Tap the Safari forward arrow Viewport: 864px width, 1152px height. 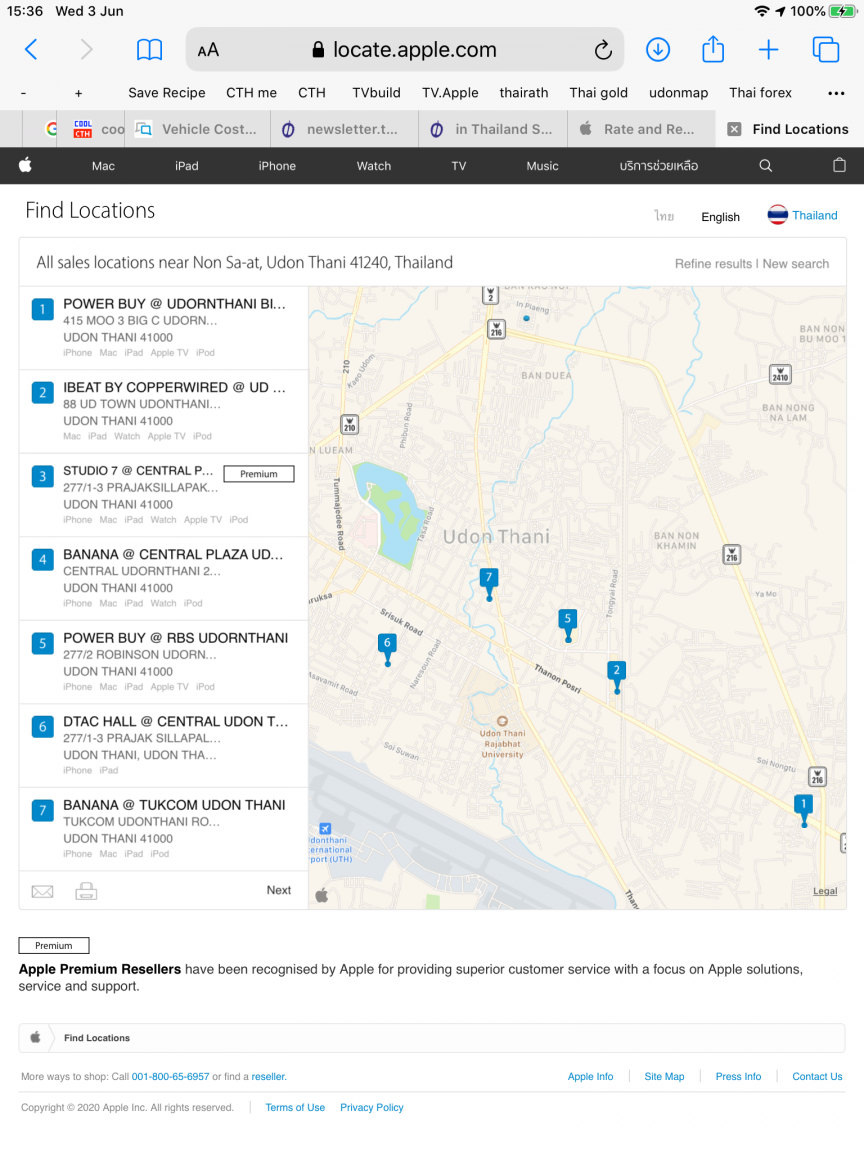point(87,50)
